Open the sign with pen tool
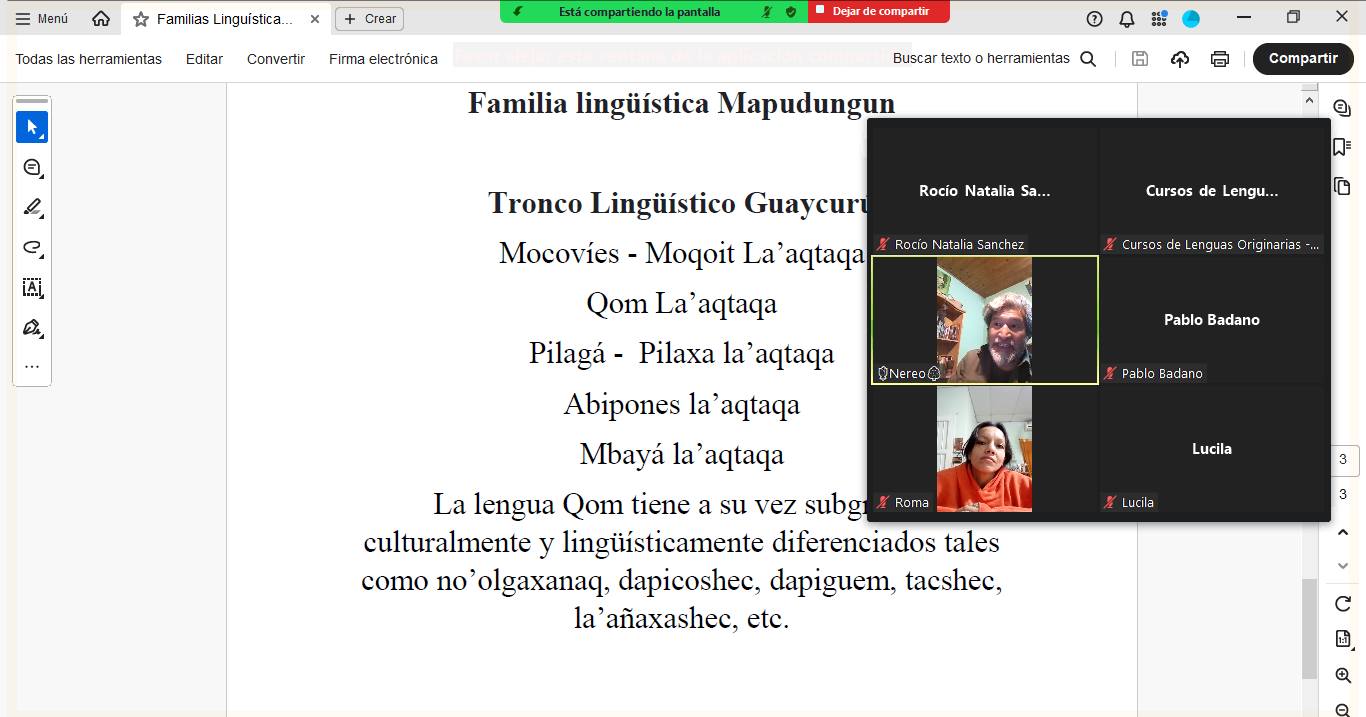The height and width of the screenshot is (717, 1366). pyautogui.click(x=32, y=328)
